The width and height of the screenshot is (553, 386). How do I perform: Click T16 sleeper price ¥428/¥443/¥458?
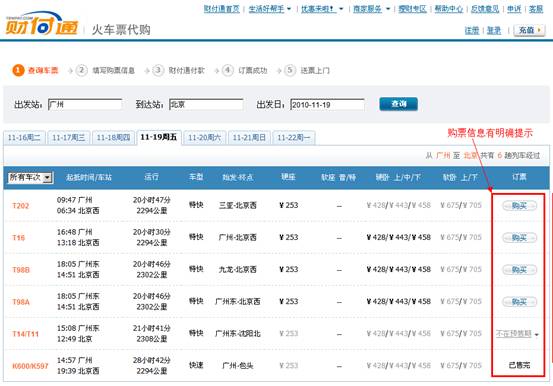(x=399, y=237)
